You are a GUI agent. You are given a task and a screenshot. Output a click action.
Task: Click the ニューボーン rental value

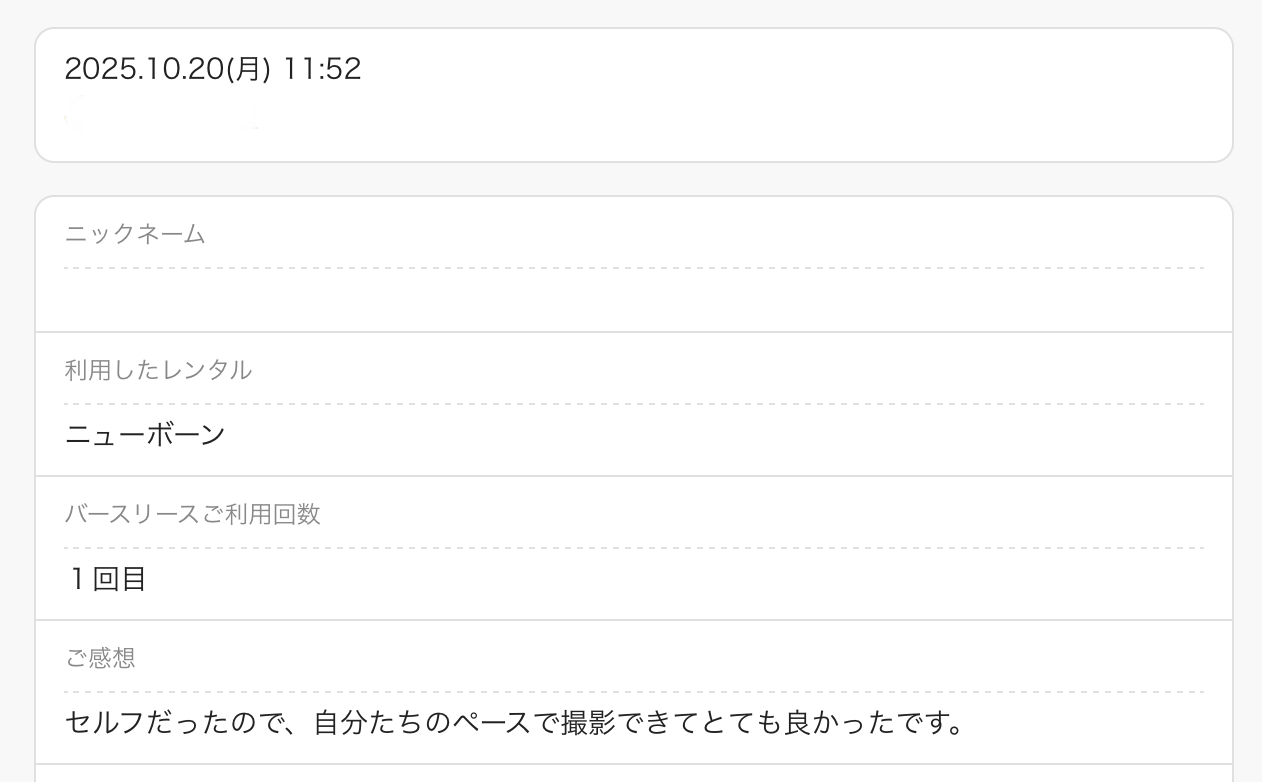point(145,435)
